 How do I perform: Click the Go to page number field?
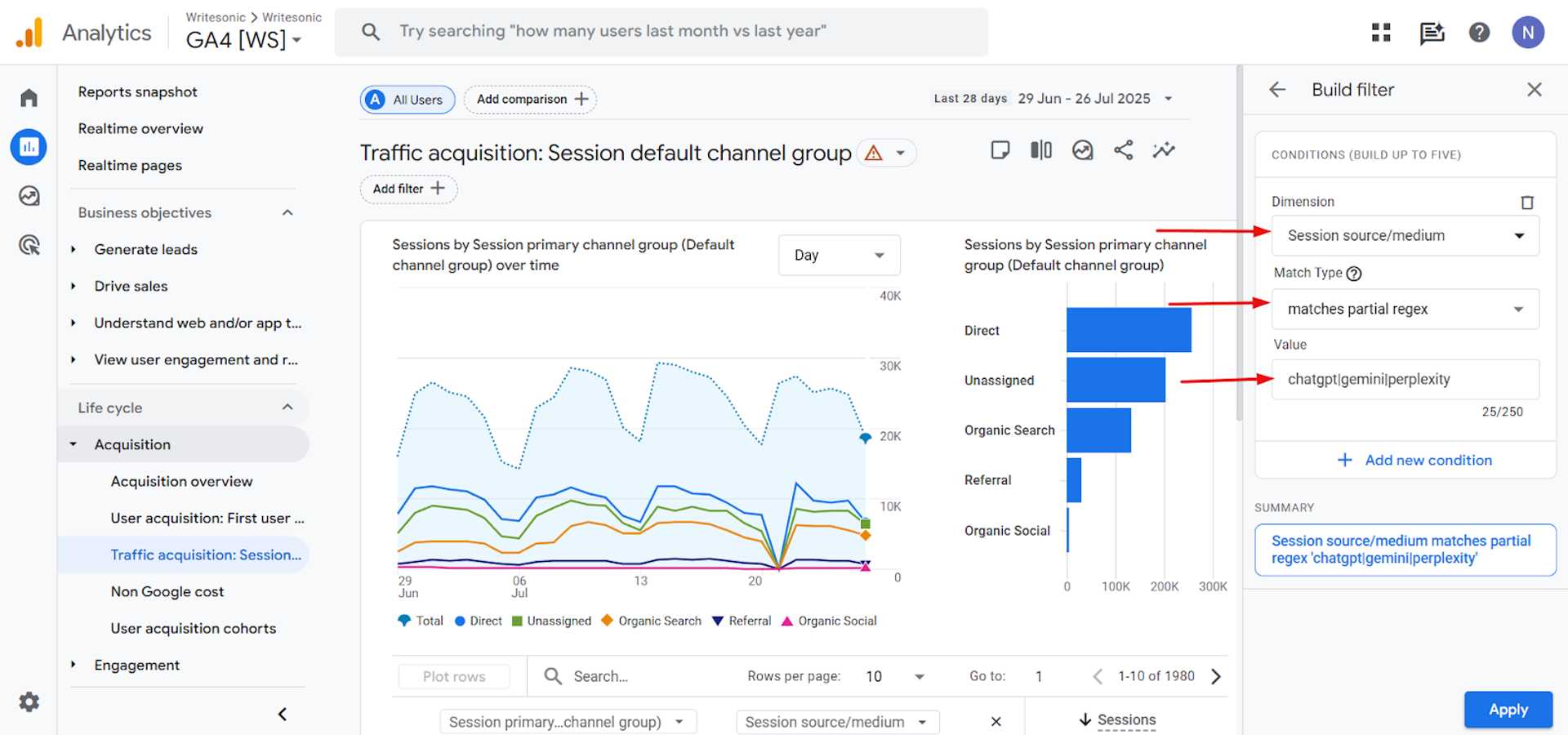click(1039, 676)
